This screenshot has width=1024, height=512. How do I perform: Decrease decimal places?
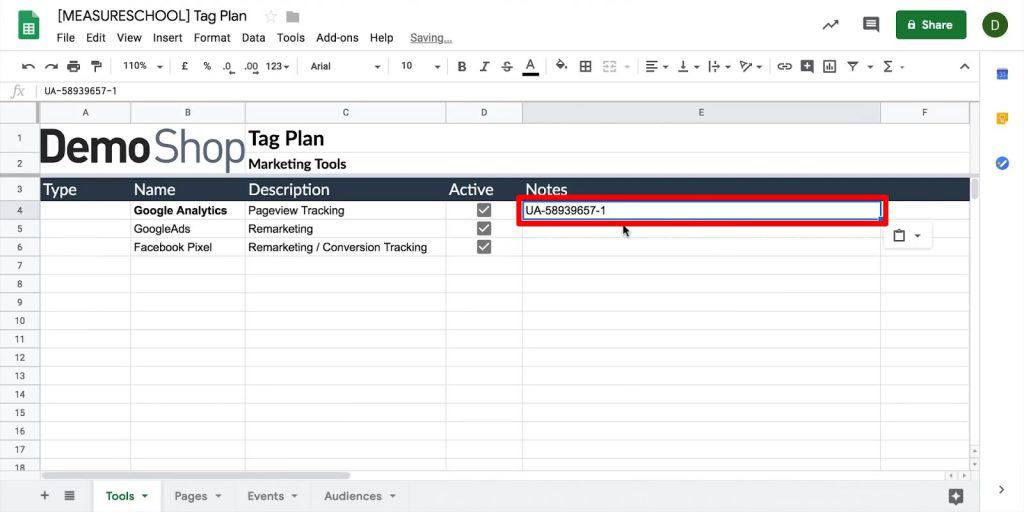pyautogui.click(x=228, y=67)
